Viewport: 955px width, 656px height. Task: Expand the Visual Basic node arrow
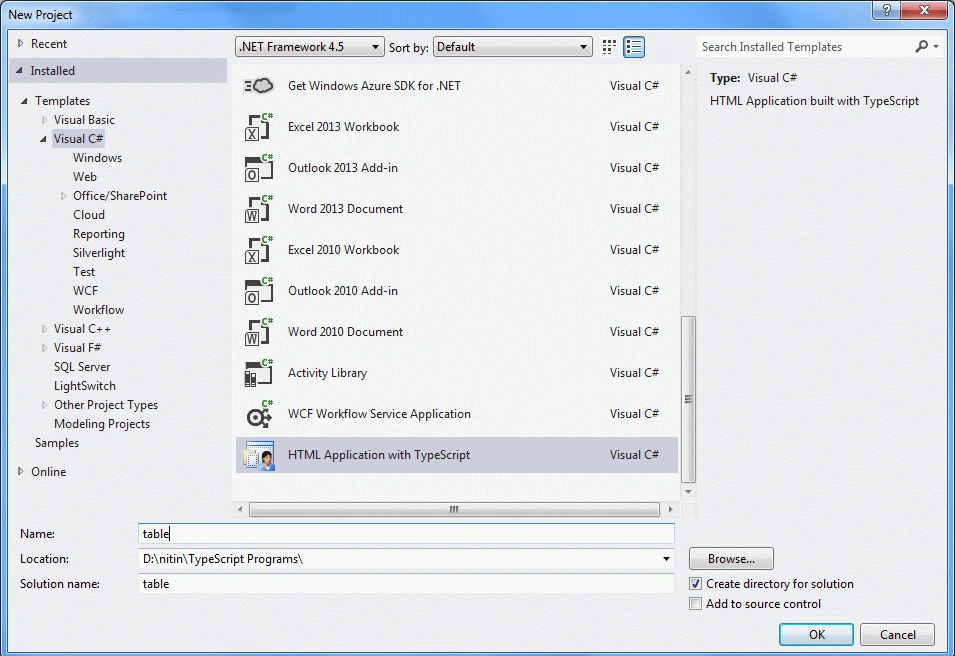(44, 120)
